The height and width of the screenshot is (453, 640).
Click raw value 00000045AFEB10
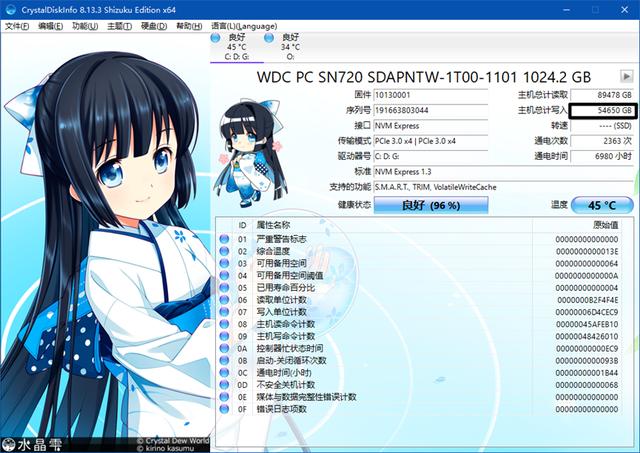click(587, 324)
